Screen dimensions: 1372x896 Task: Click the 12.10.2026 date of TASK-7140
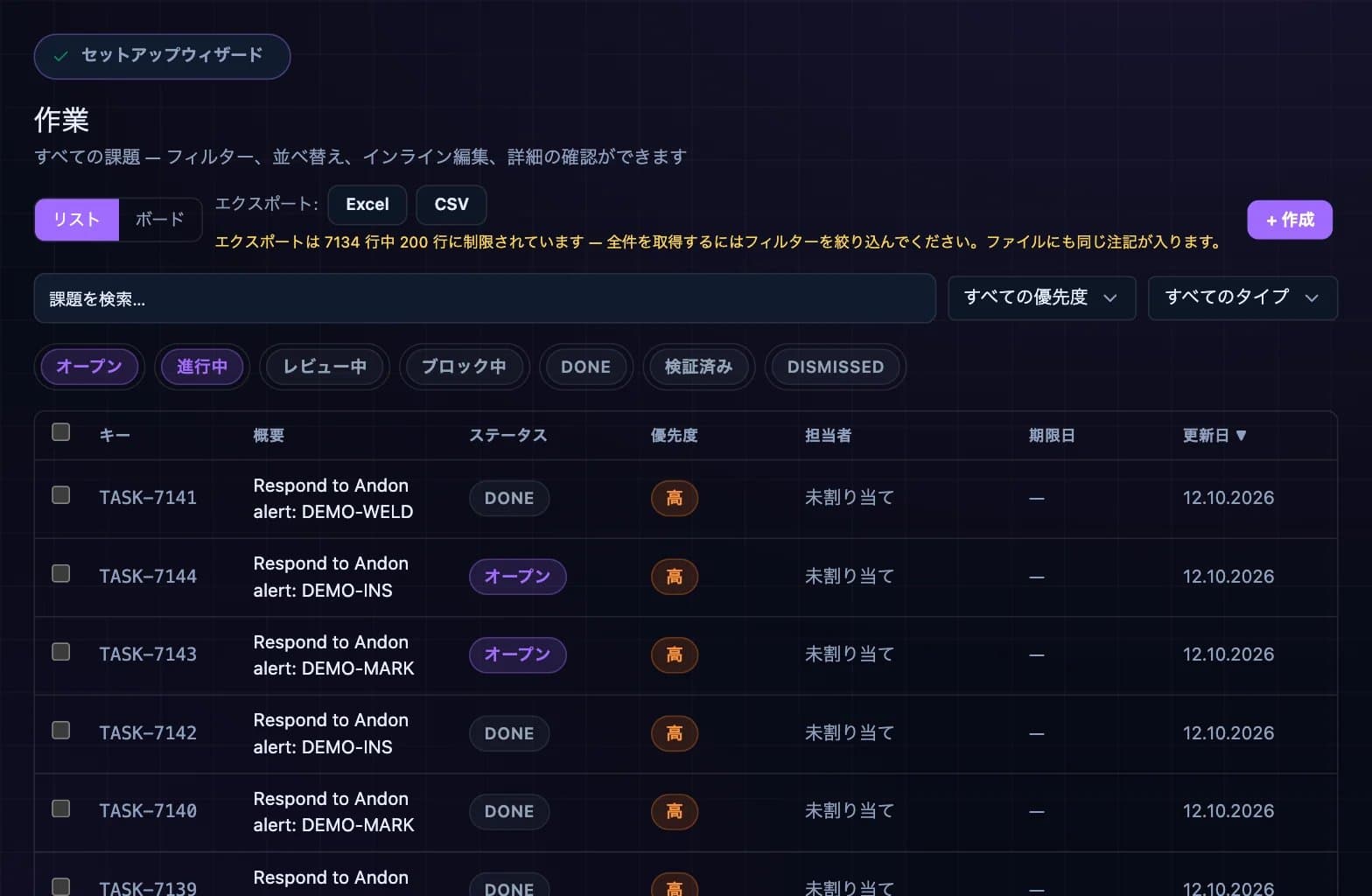[1228, 811]
